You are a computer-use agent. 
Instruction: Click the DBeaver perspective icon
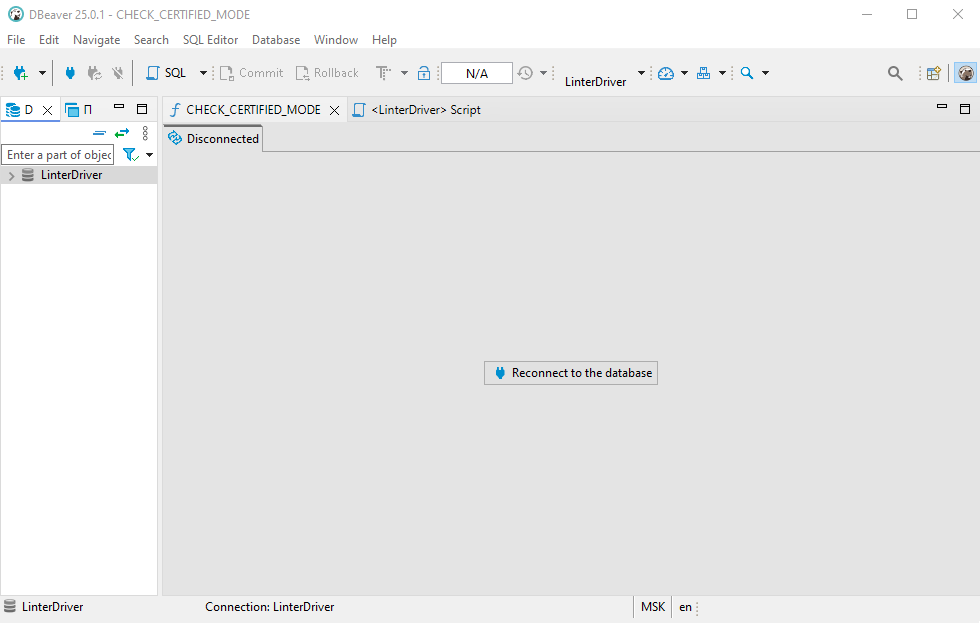[965, 73]
